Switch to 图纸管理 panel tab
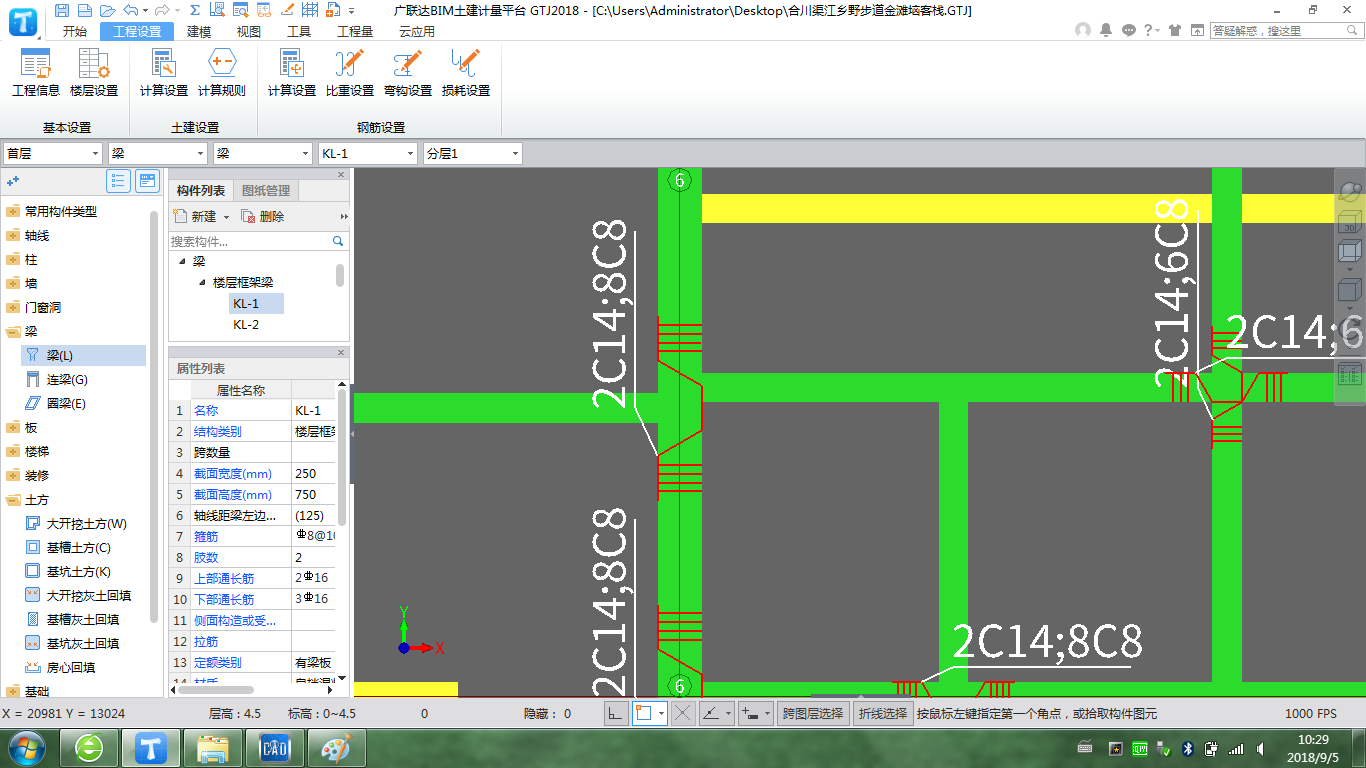The image size is (1366, 768). (266, 190)
